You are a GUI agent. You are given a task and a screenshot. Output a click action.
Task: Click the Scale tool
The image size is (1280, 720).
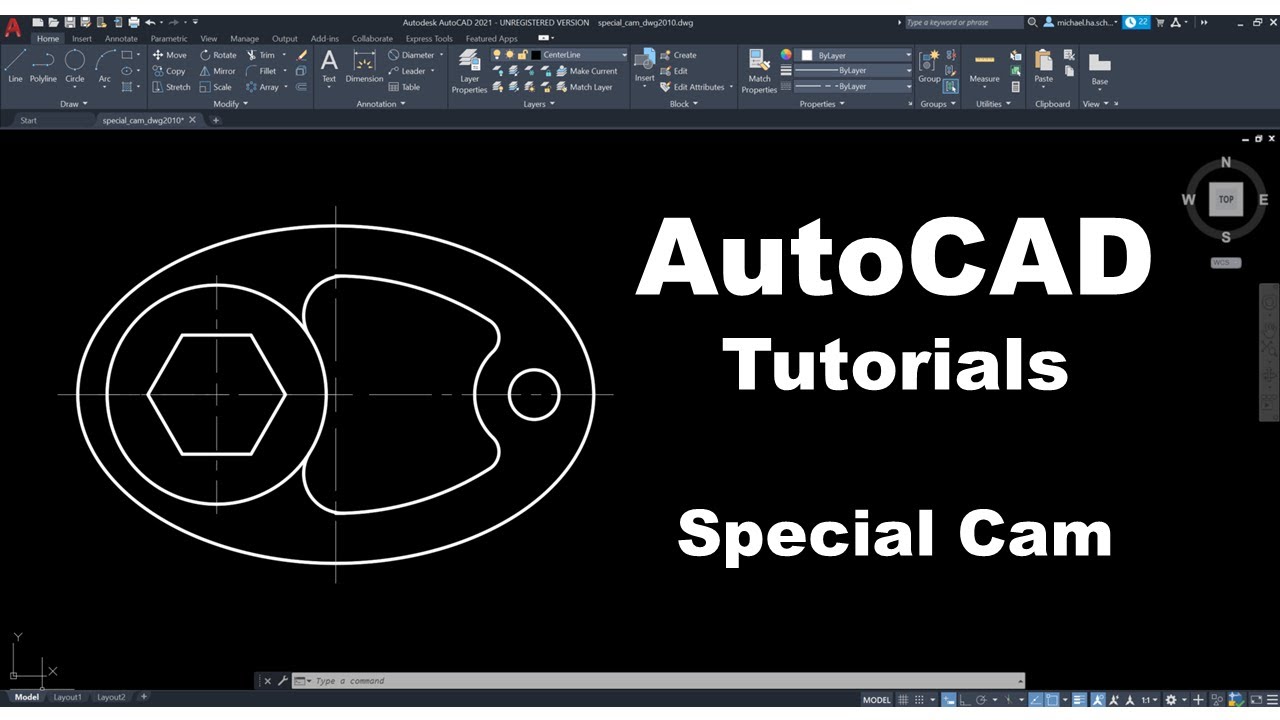(216, 87)
